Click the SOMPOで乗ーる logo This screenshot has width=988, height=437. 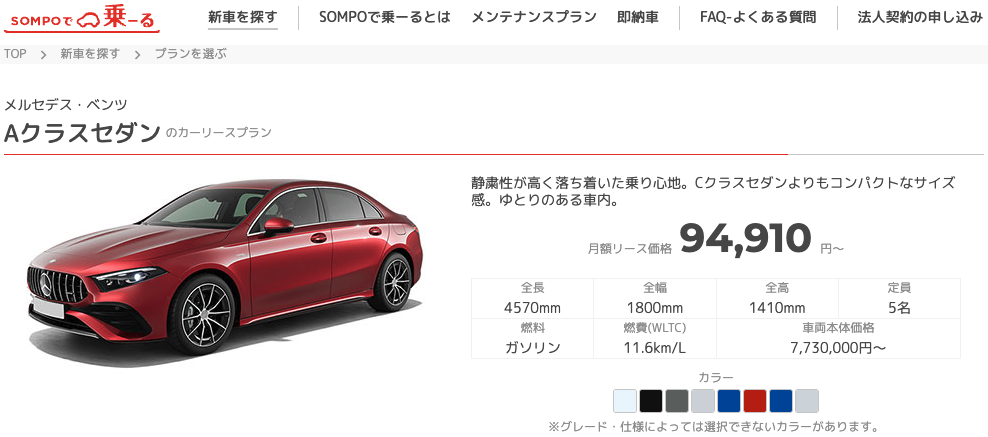[82, 18]
